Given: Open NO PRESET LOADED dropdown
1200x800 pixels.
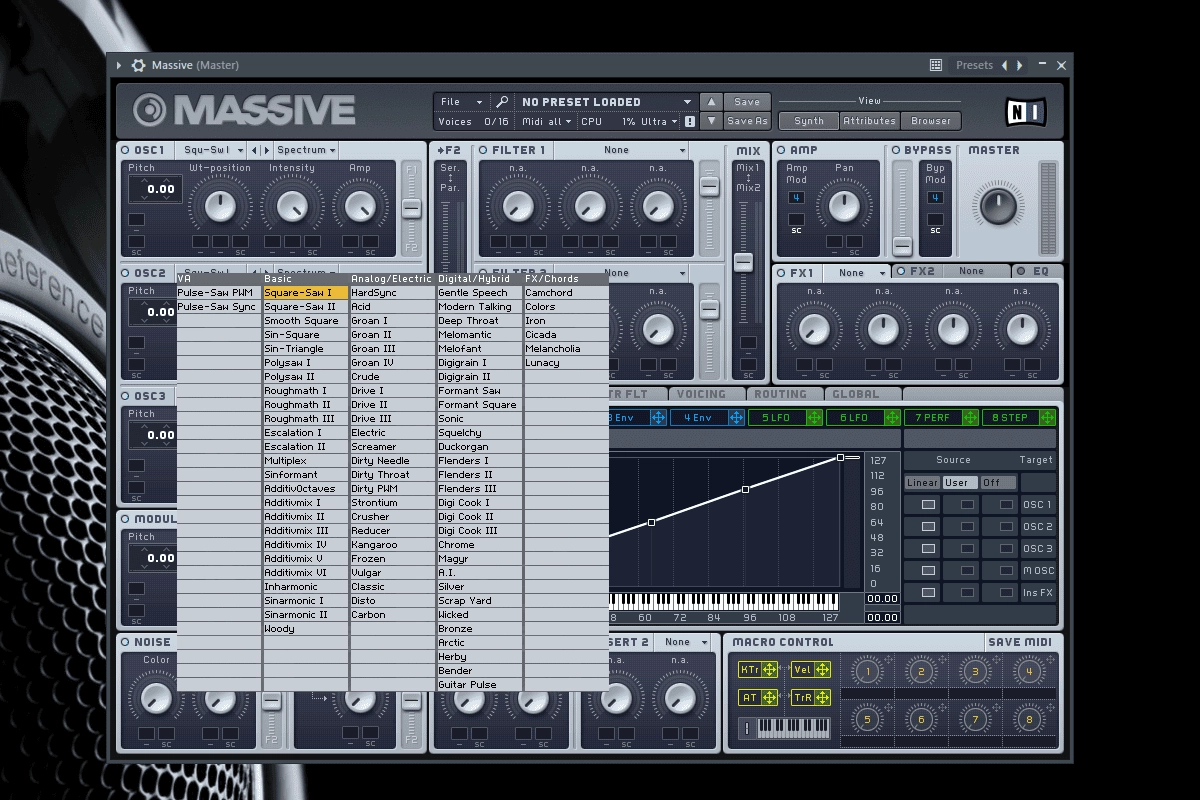Looking at the screenshot, I should (x=605, y=102).
